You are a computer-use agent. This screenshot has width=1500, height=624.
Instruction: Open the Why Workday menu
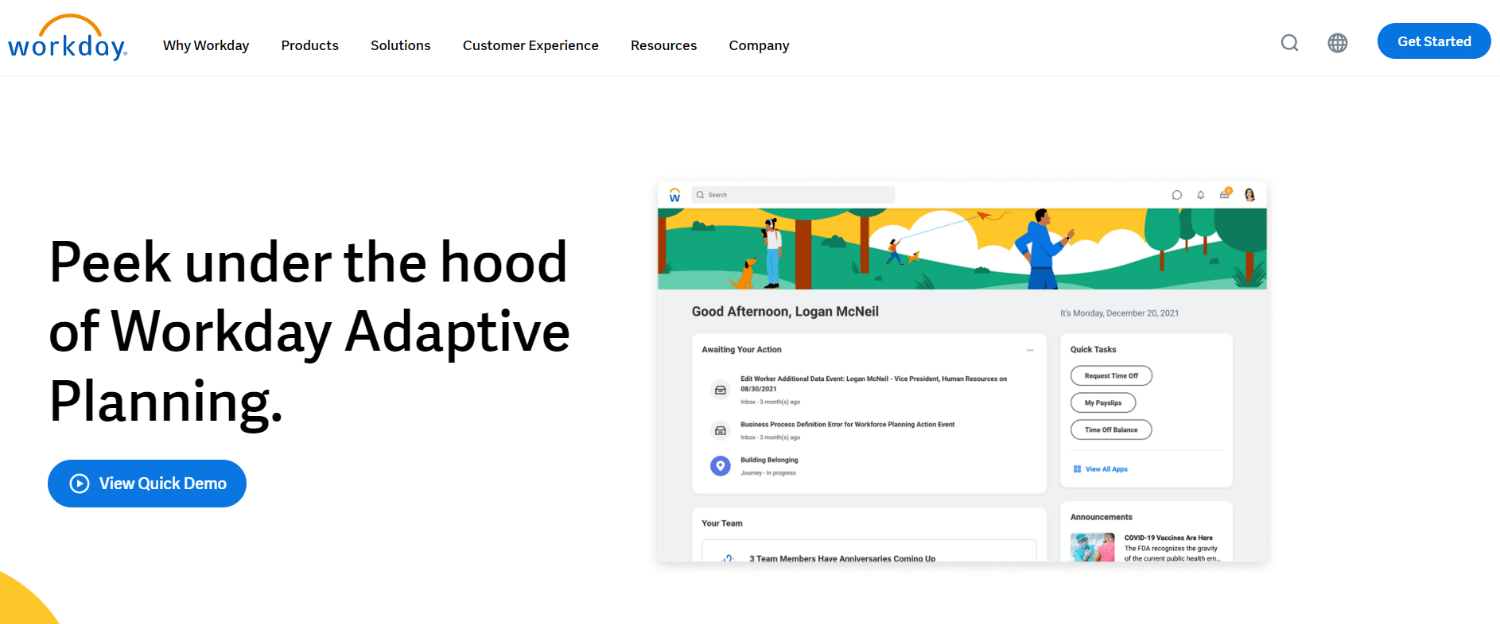click(206, 45)
